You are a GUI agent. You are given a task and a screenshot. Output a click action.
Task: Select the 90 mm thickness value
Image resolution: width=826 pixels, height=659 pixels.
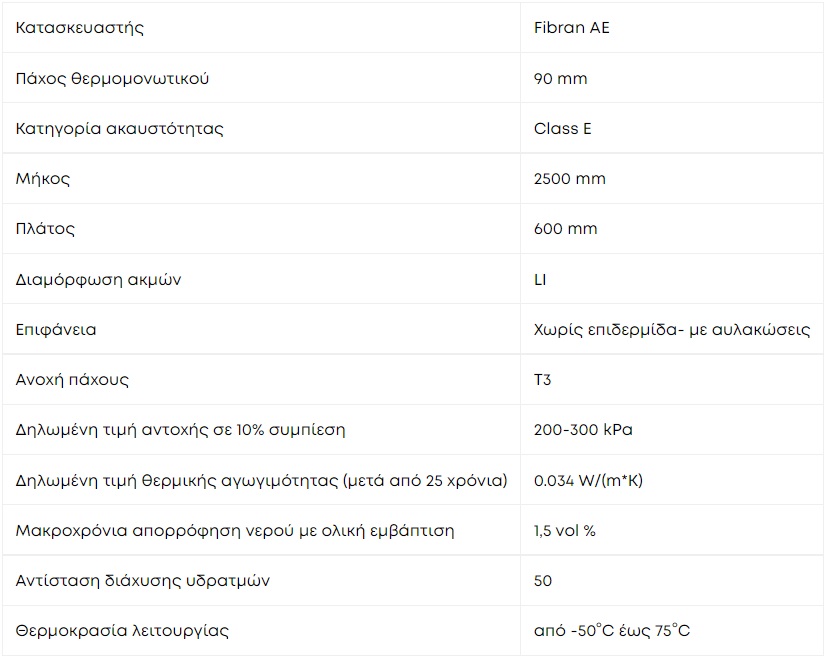tap(560, 78)
